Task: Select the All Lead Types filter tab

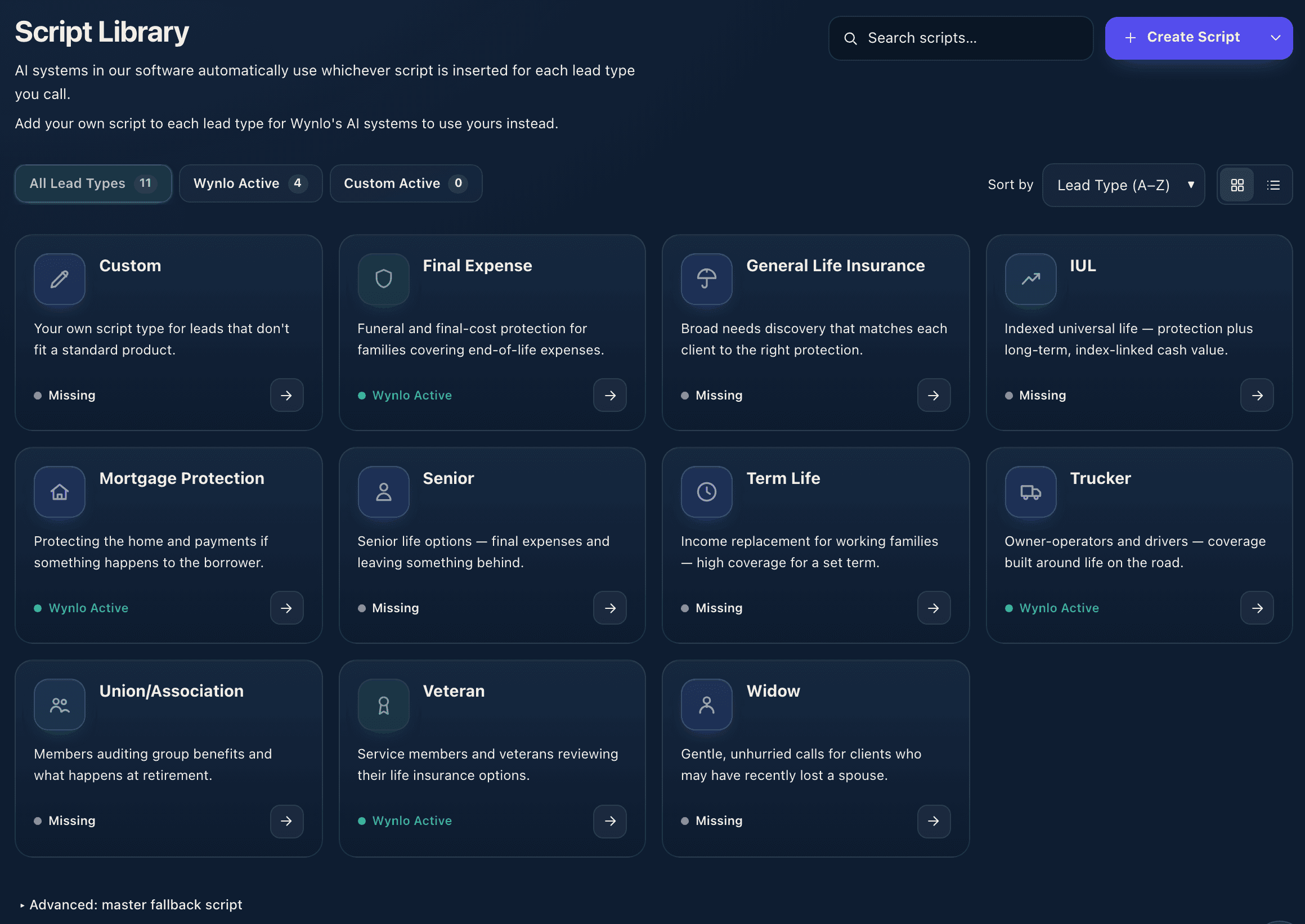Action: coord(93,183)
